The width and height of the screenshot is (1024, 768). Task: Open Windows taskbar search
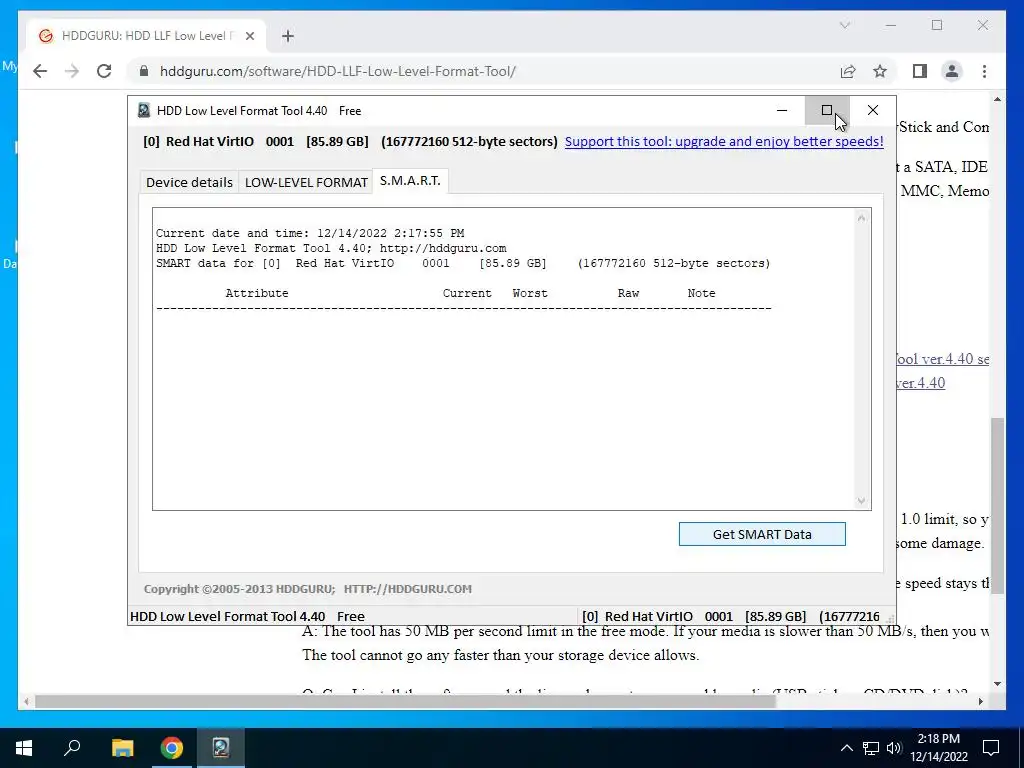pos(72,748)
